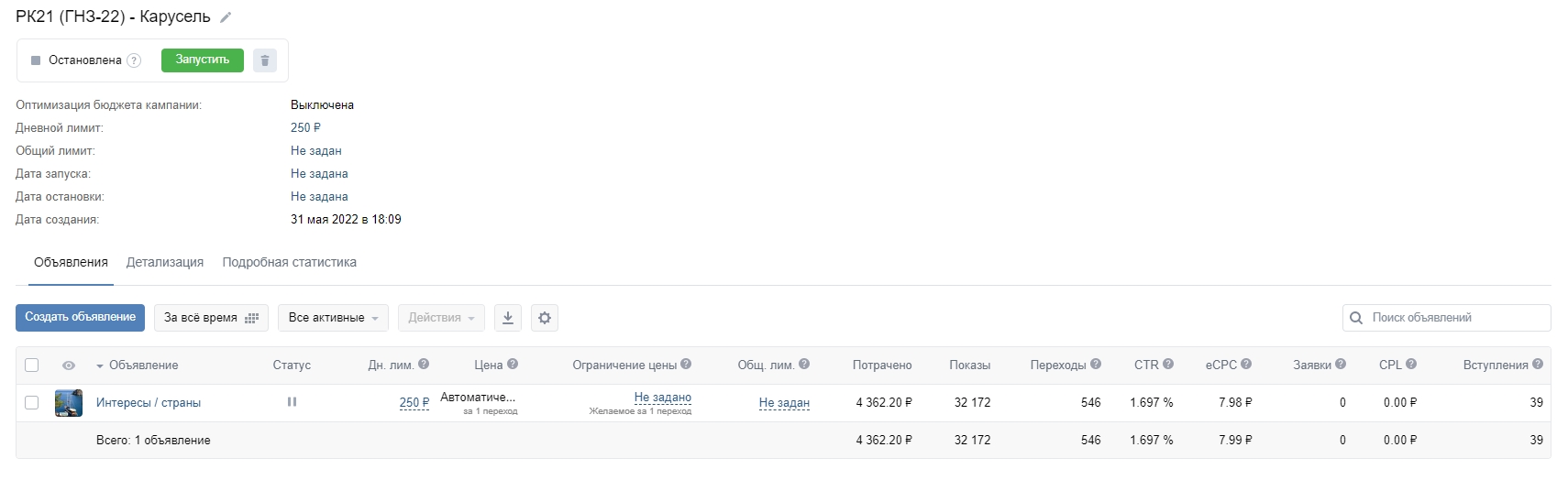Check the Интересы / страны ad checkbox
The width and height of the screenshot is (1568, 480).
pos(32,403)
